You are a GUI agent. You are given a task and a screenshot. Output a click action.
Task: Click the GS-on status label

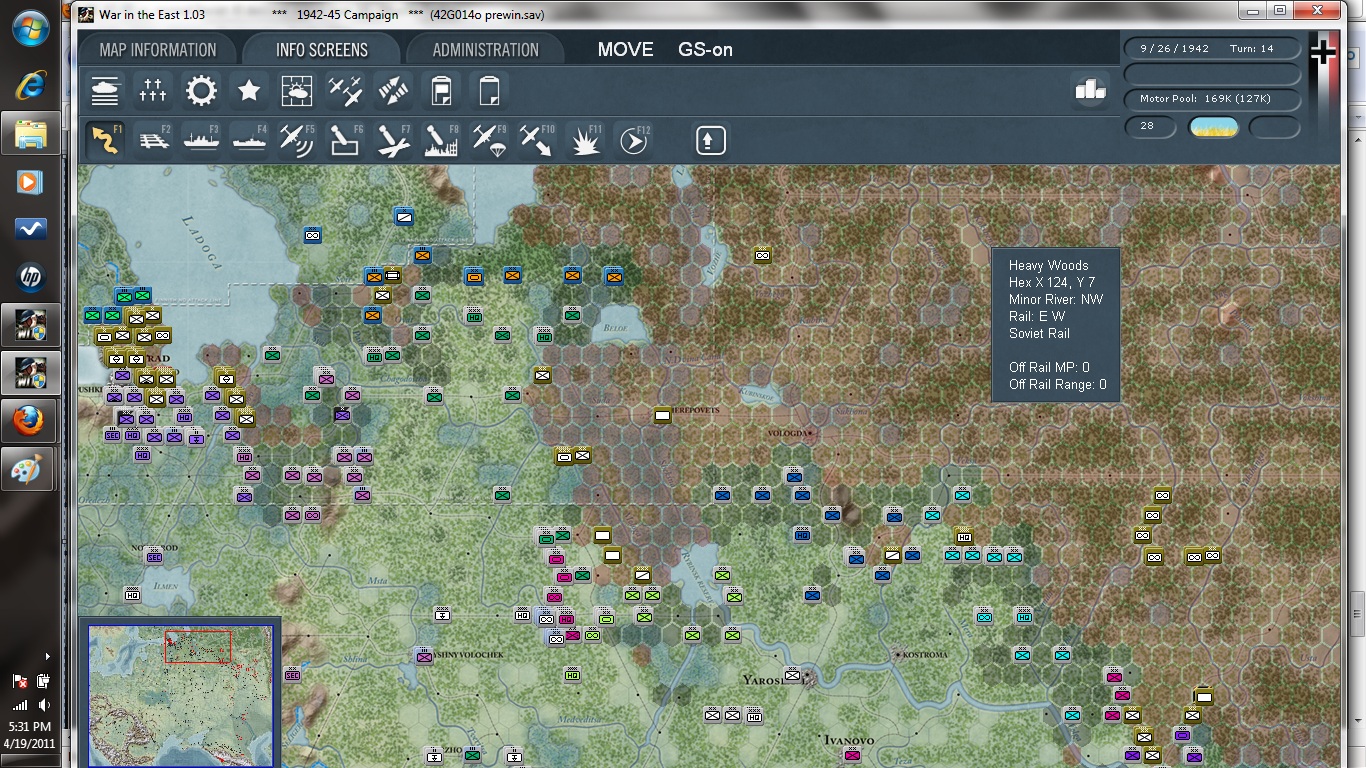pyautogui.click(x=705, y=50)
